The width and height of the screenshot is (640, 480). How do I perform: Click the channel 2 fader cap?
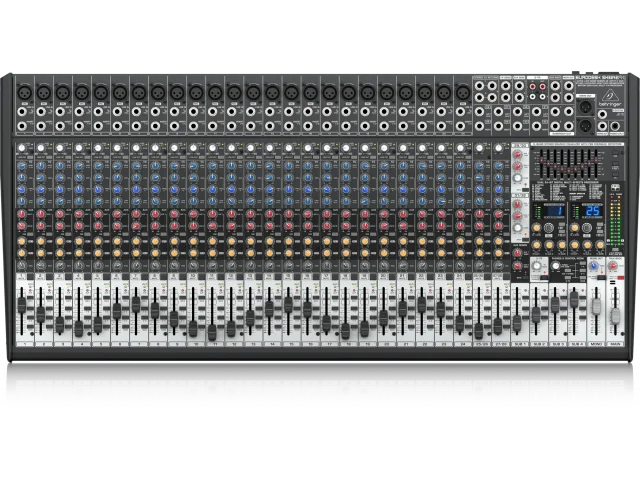tap(40, 314)
